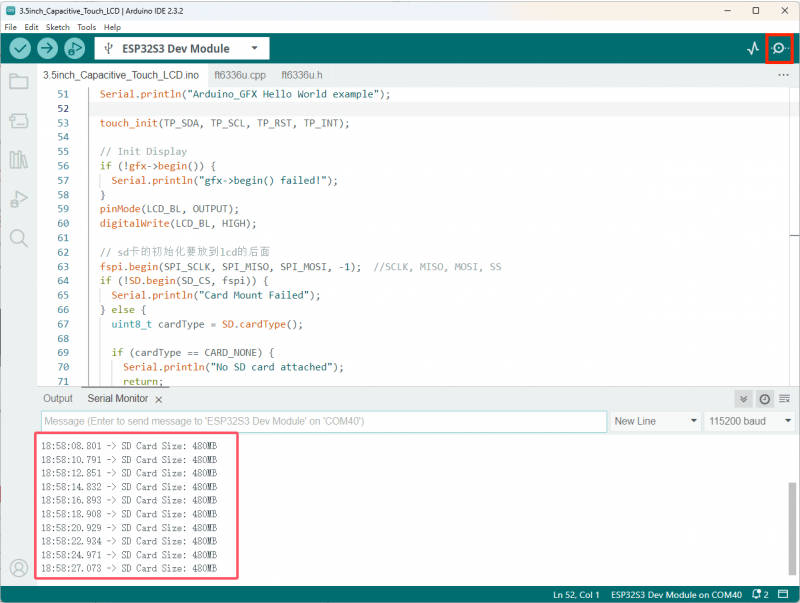Open notifications bell in status bar
The width and height of the screenshot is (800, 603).
[x=760, y=594]
